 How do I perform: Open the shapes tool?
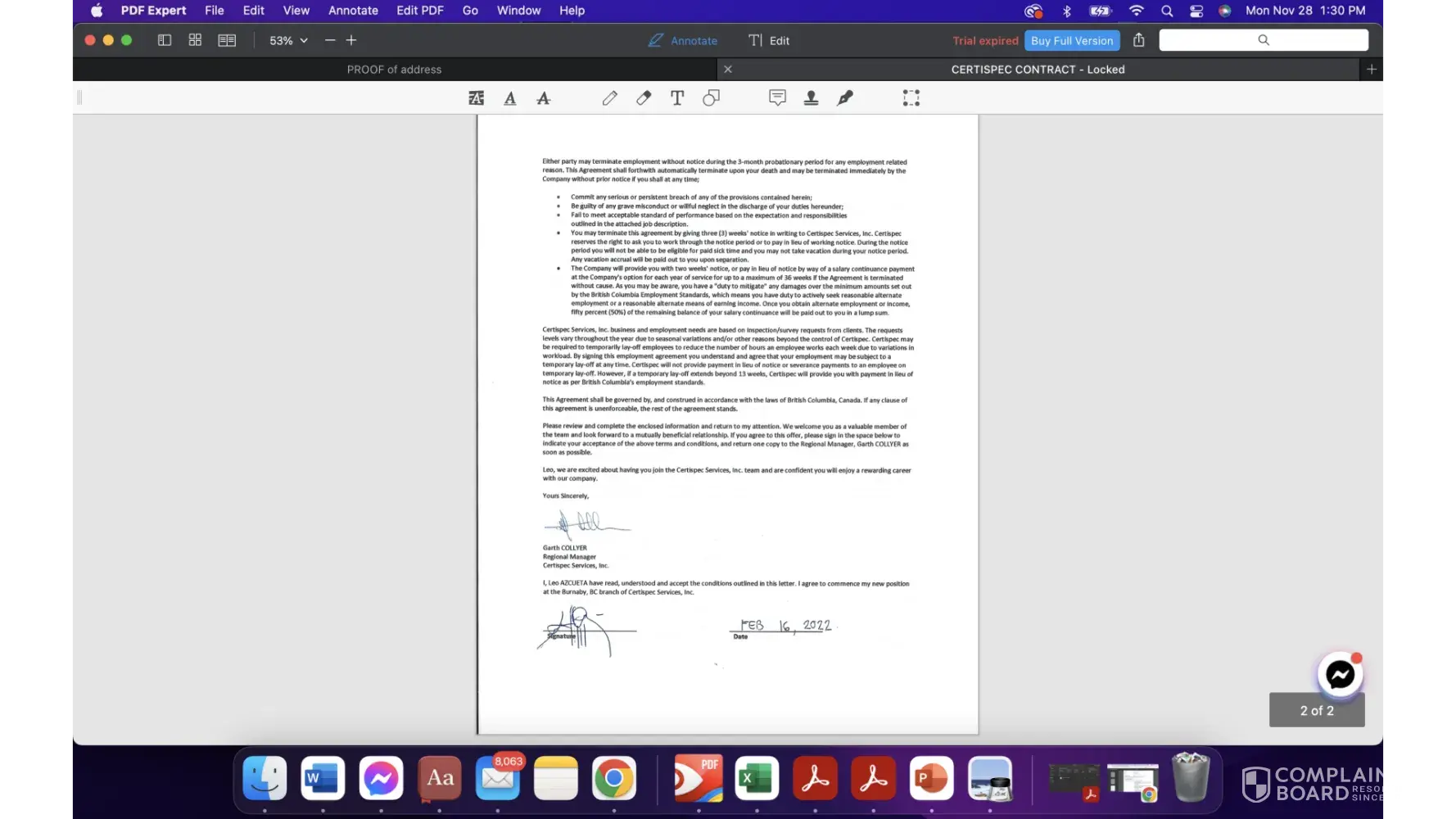click(711, 98)
